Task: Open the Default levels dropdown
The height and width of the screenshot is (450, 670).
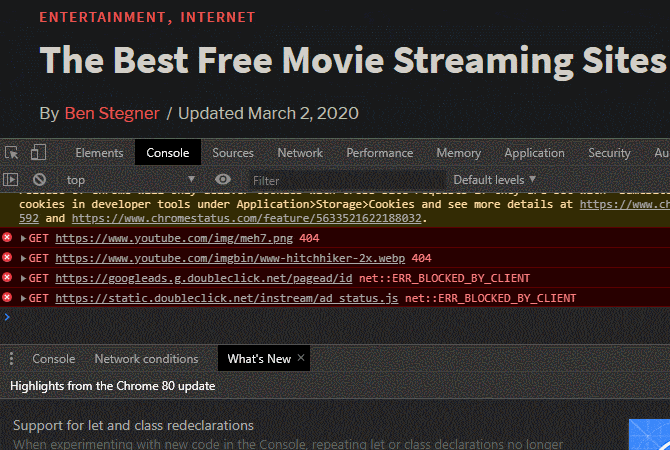Action: coord(494,180)
